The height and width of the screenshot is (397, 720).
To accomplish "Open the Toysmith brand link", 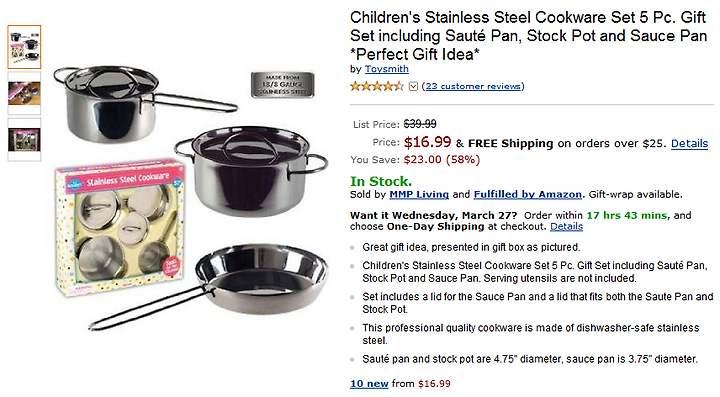I will 387,69.
